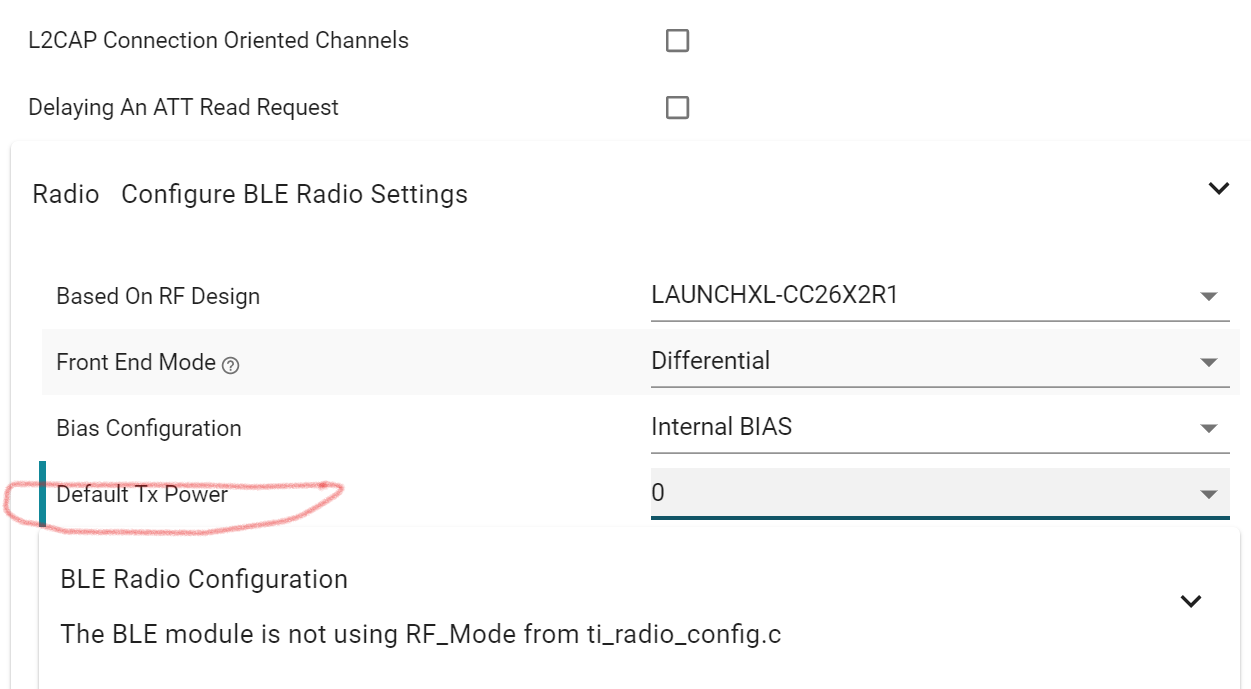Click the BLE Radio Configuration heading

pyautogui.click(x=204, y=579)
